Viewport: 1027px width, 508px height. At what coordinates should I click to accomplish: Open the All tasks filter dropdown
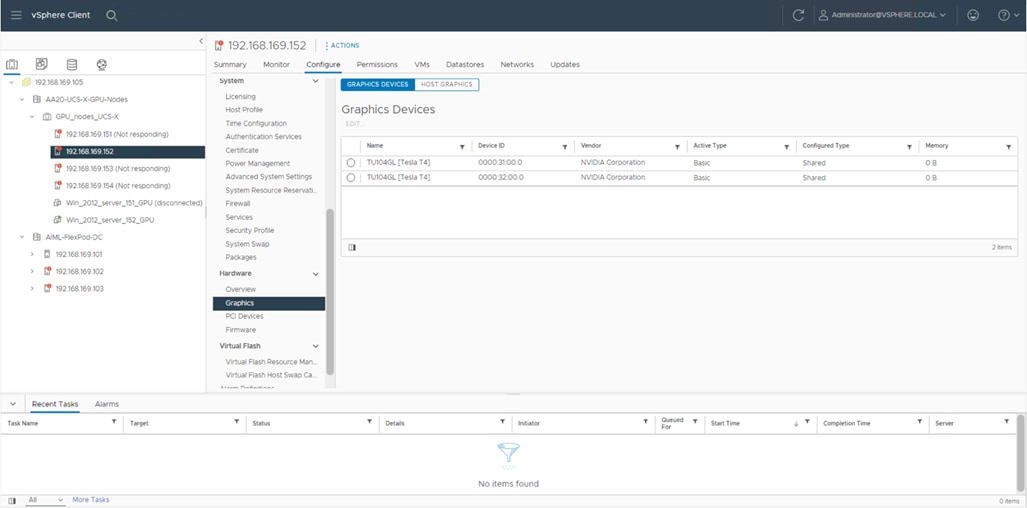point(46,500)
